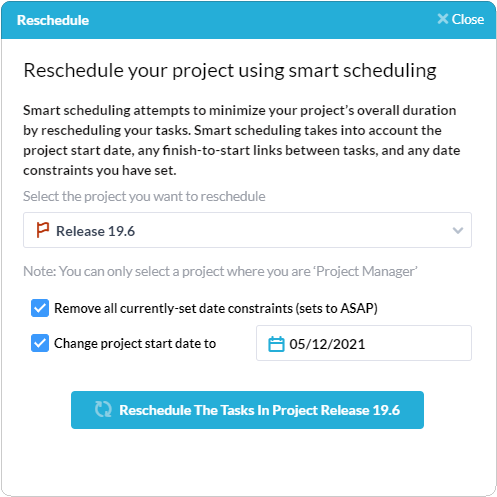The image size is (497, 497).
Task: Select the Release 19.6 text in combo box
Action: 95,231
